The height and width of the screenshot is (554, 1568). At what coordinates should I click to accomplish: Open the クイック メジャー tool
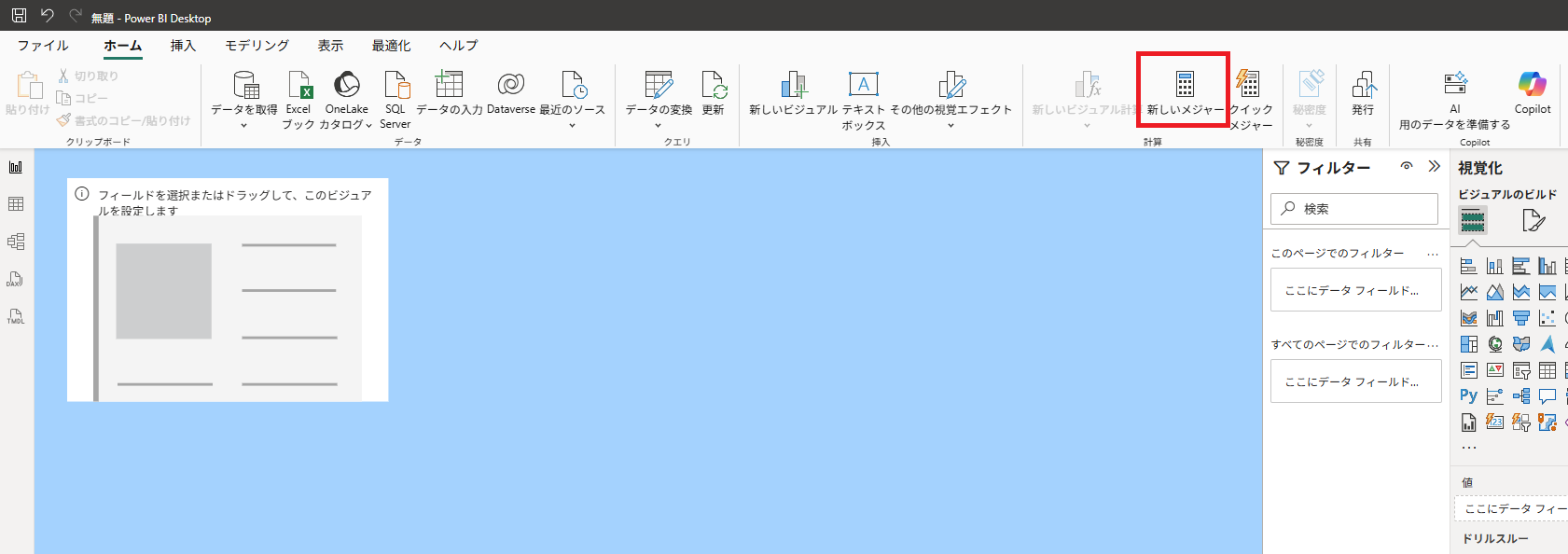[1250, 100]
